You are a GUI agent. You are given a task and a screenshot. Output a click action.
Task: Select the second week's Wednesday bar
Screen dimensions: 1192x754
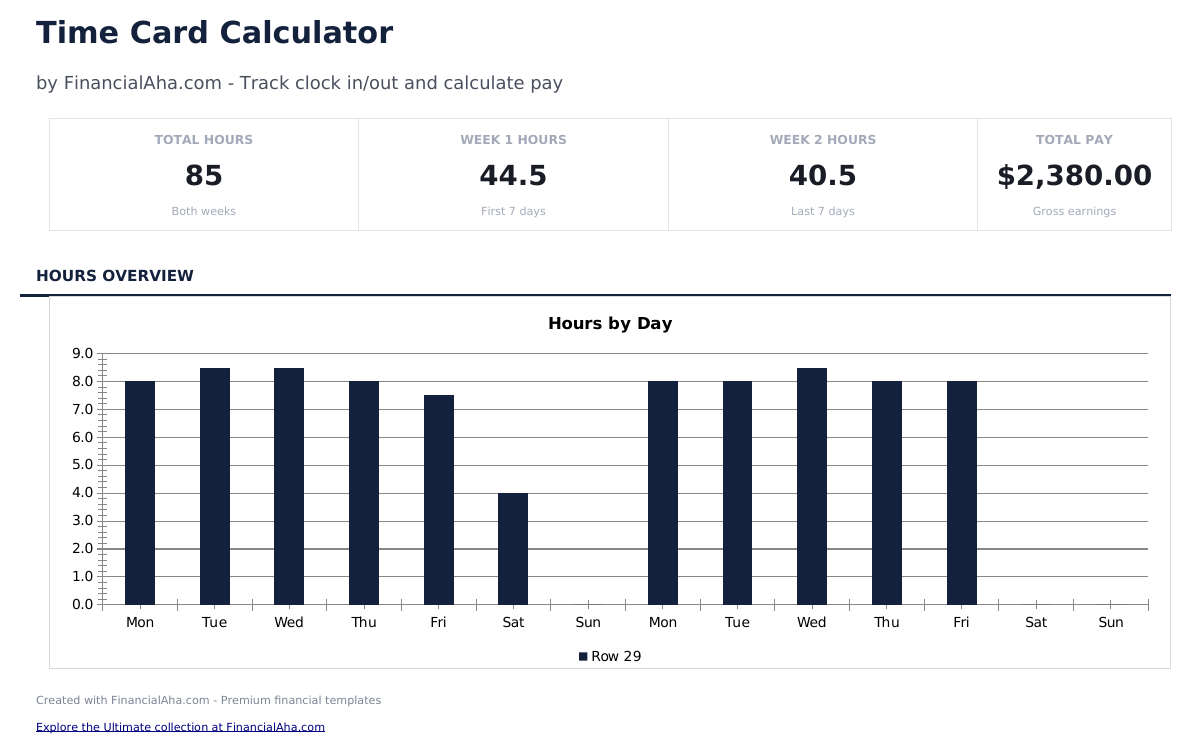[812, 486]
